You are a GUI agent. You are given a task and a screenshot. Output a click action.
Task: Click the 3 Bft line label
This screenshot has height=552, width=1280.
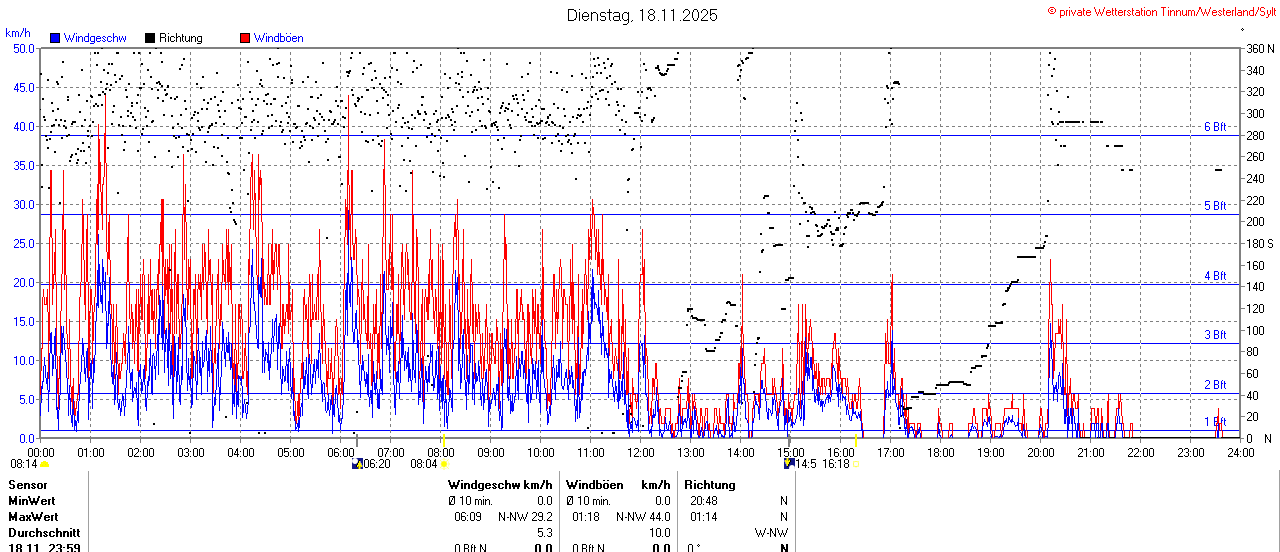[1215, 335]
